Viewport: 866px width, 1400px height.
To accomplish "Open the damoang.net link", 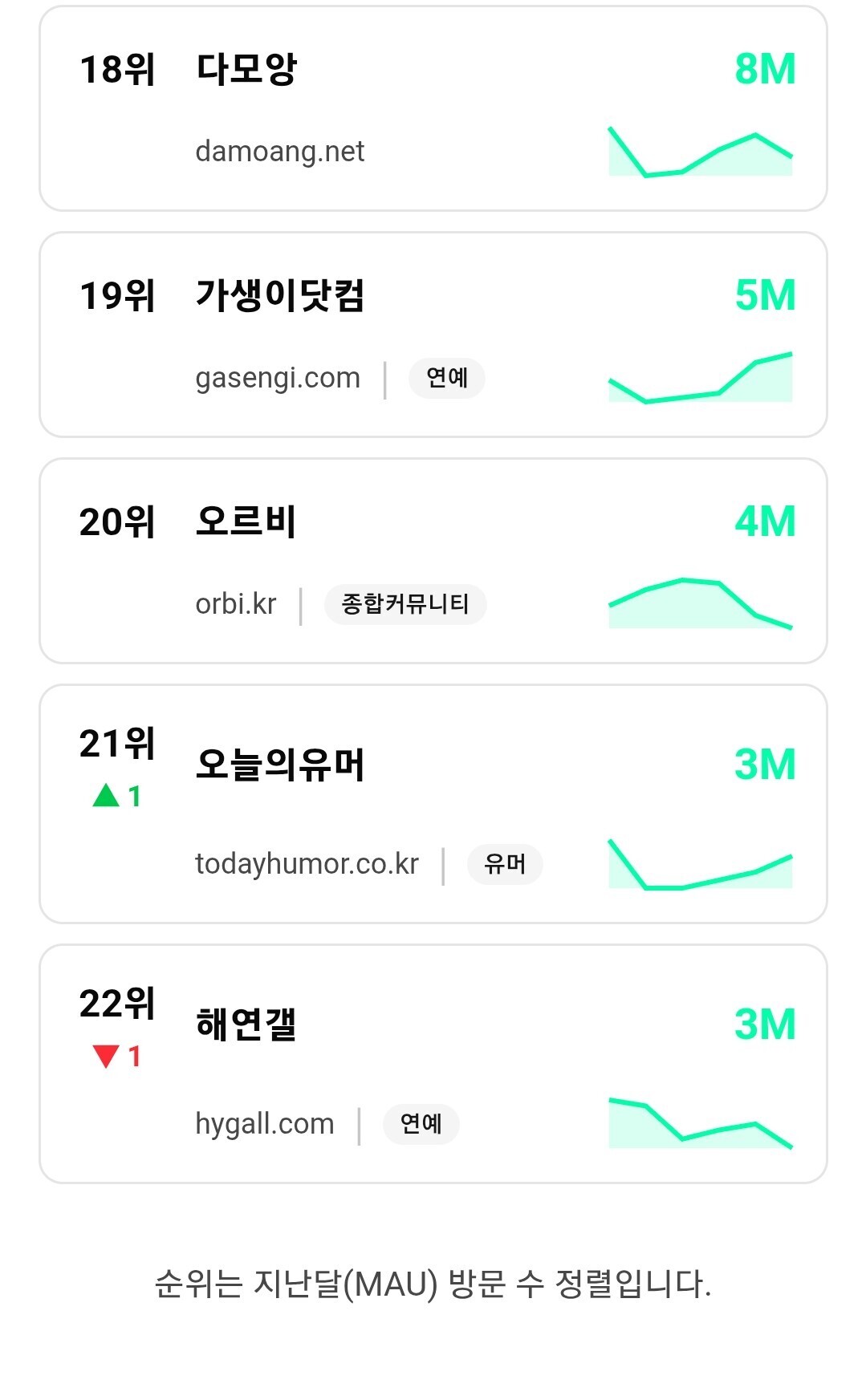I will 279,152.
